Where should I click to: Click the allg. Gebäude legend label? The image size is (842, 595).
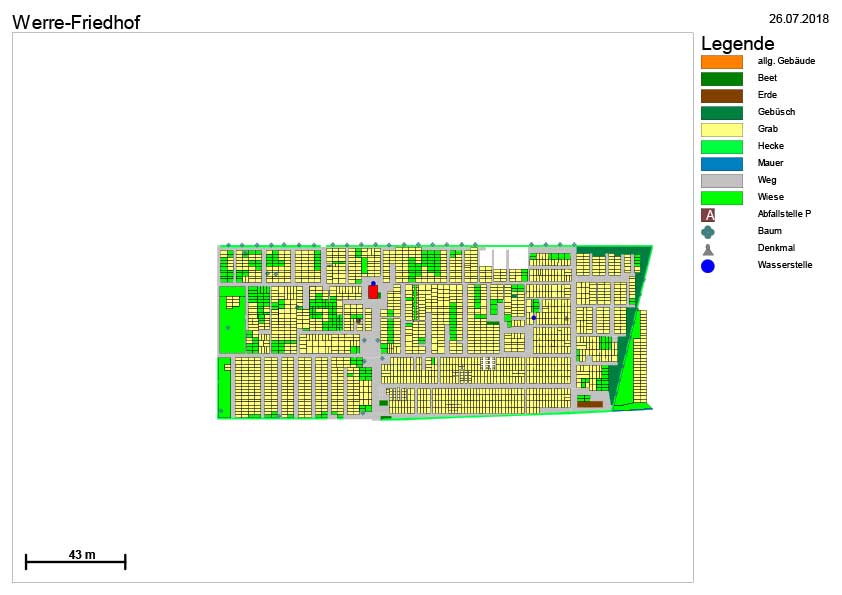point(786,61)
